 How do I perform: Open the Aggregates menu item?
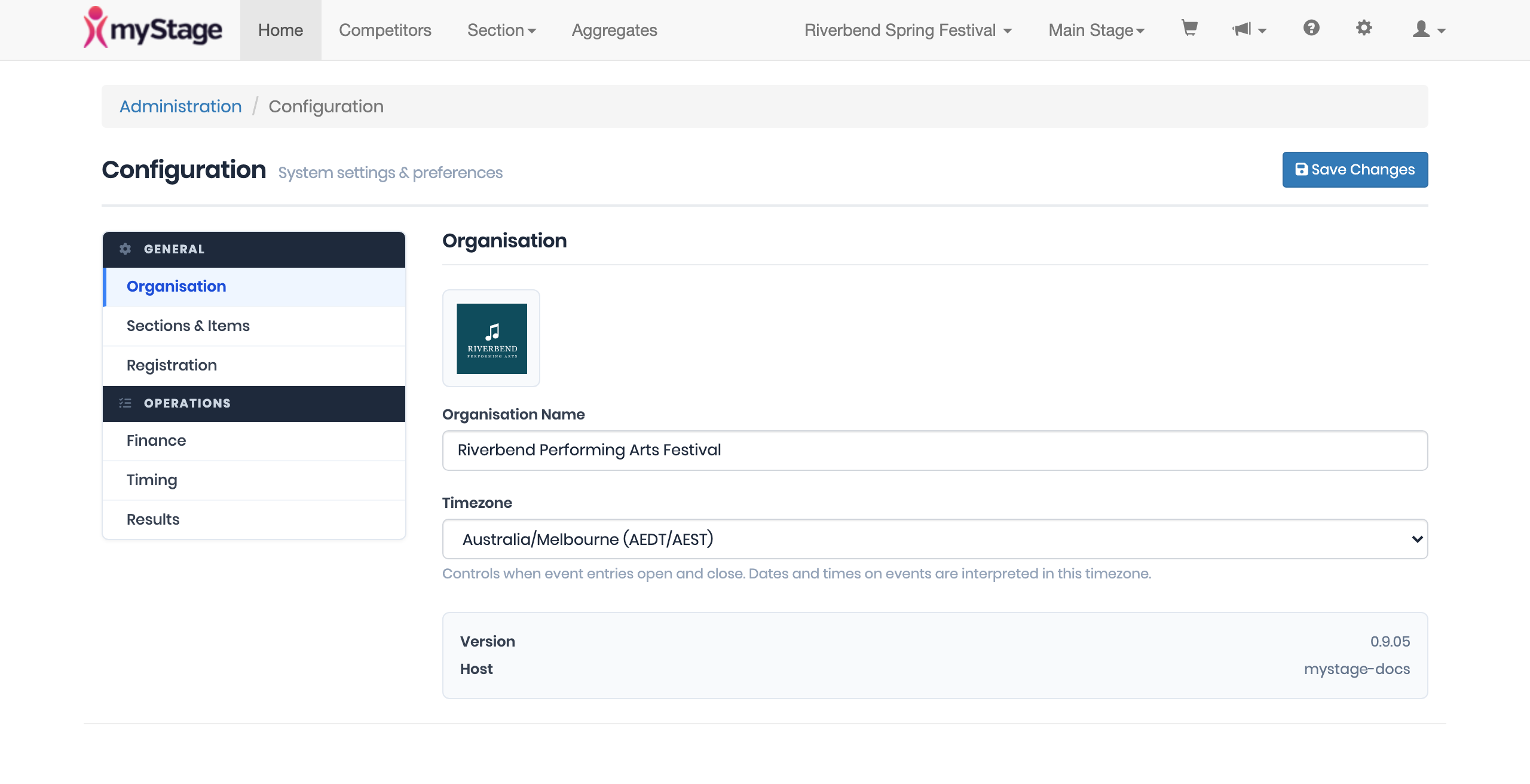click(x=614, y=30)
